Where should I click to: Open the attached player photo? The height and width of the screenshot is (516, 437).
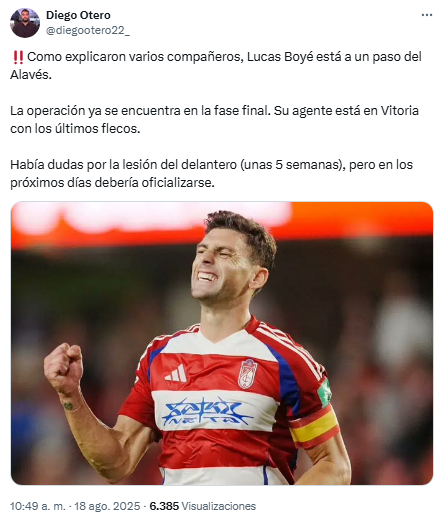222,343
